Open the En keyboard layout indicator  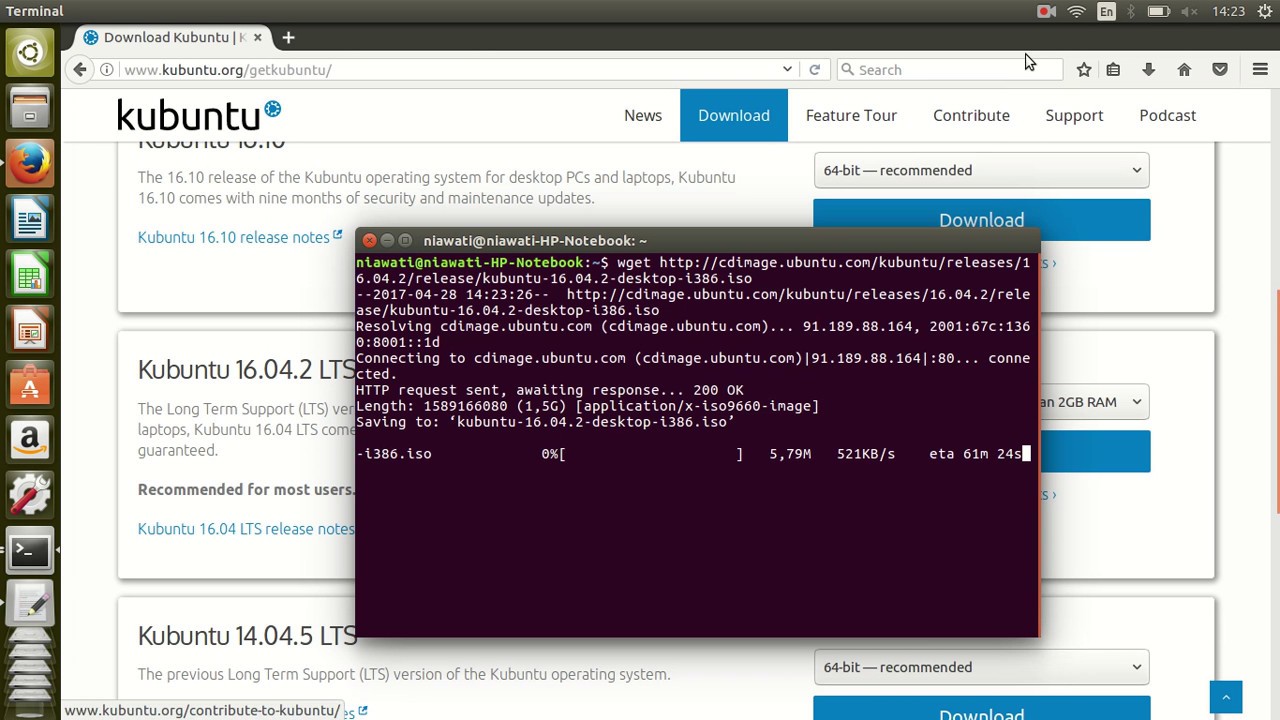(x=1106, y=11)
